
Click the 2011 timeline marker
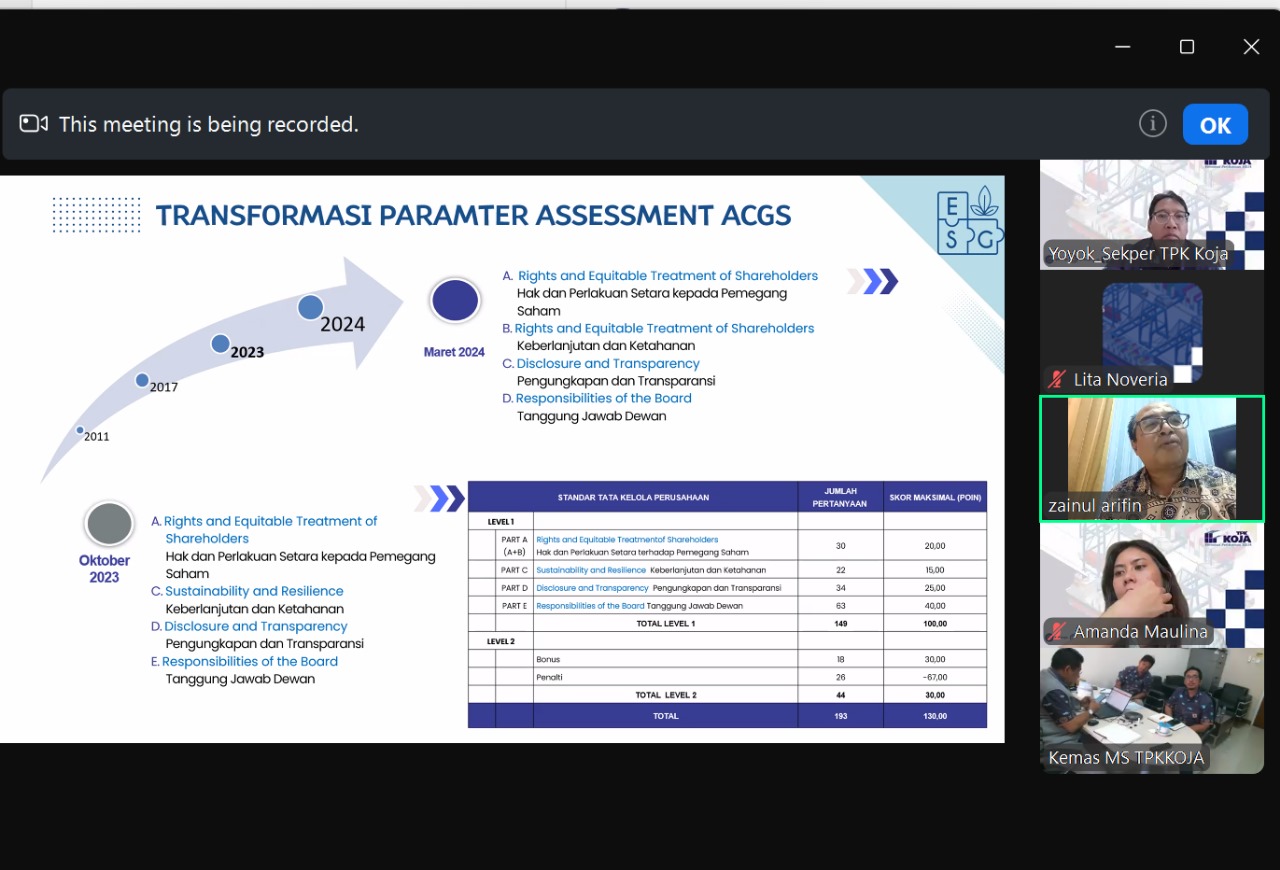tap(80, 430)
